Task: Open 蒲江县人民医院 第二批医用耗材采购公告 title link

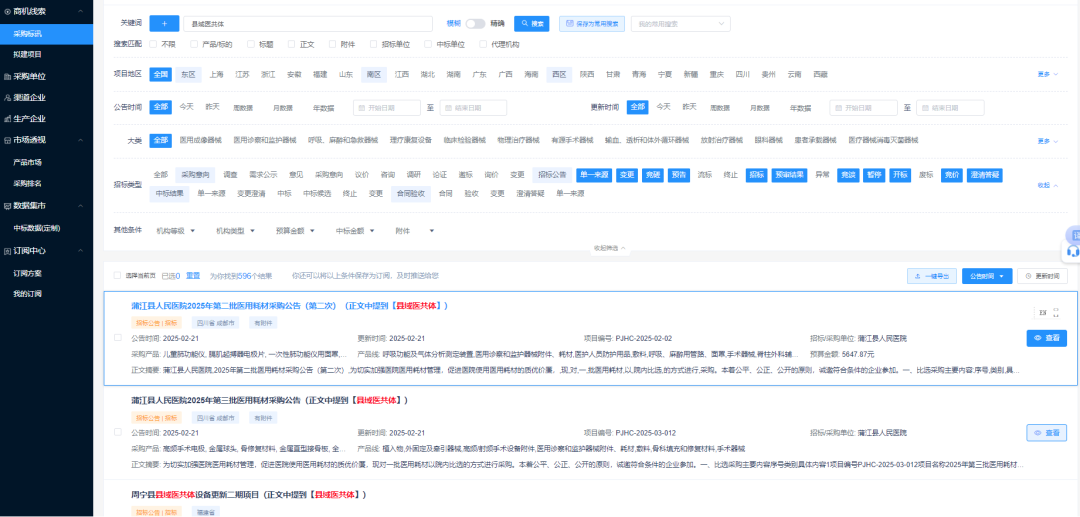Action: pos(290,306)
